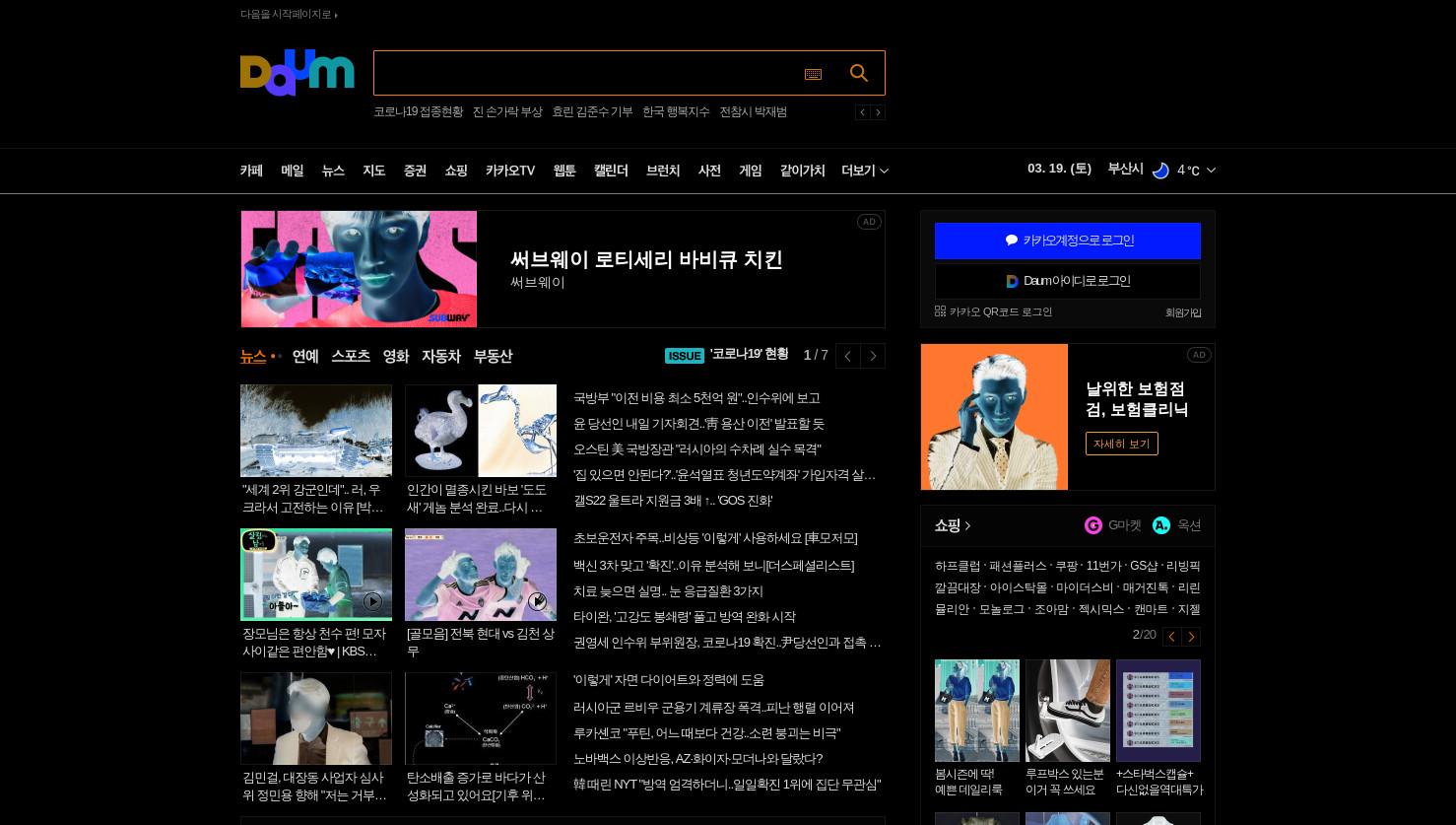Read 루카센코 푸틴 건강 headline
Image resolution: width=1456 pixels, height=825 pixels.
[x=706, y=733]
